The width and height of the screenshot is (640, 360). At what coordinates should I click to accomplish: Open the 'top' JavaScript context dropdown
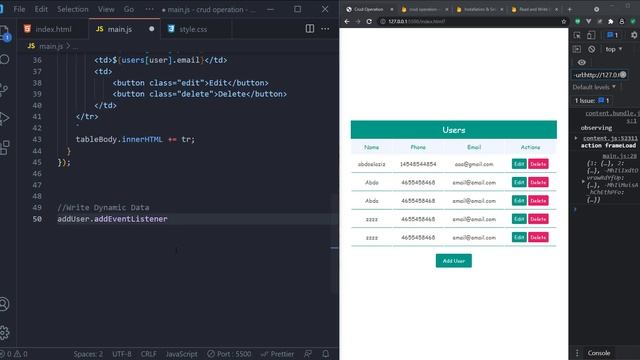coord(613,49)
